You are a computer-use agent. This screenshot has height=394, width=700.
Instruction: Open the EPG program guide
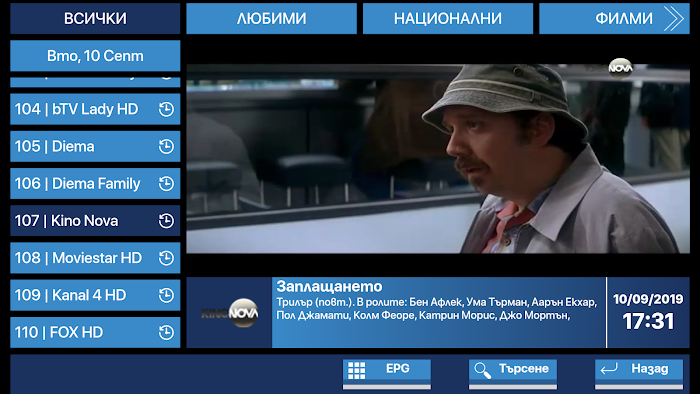(x=387, y=374)
